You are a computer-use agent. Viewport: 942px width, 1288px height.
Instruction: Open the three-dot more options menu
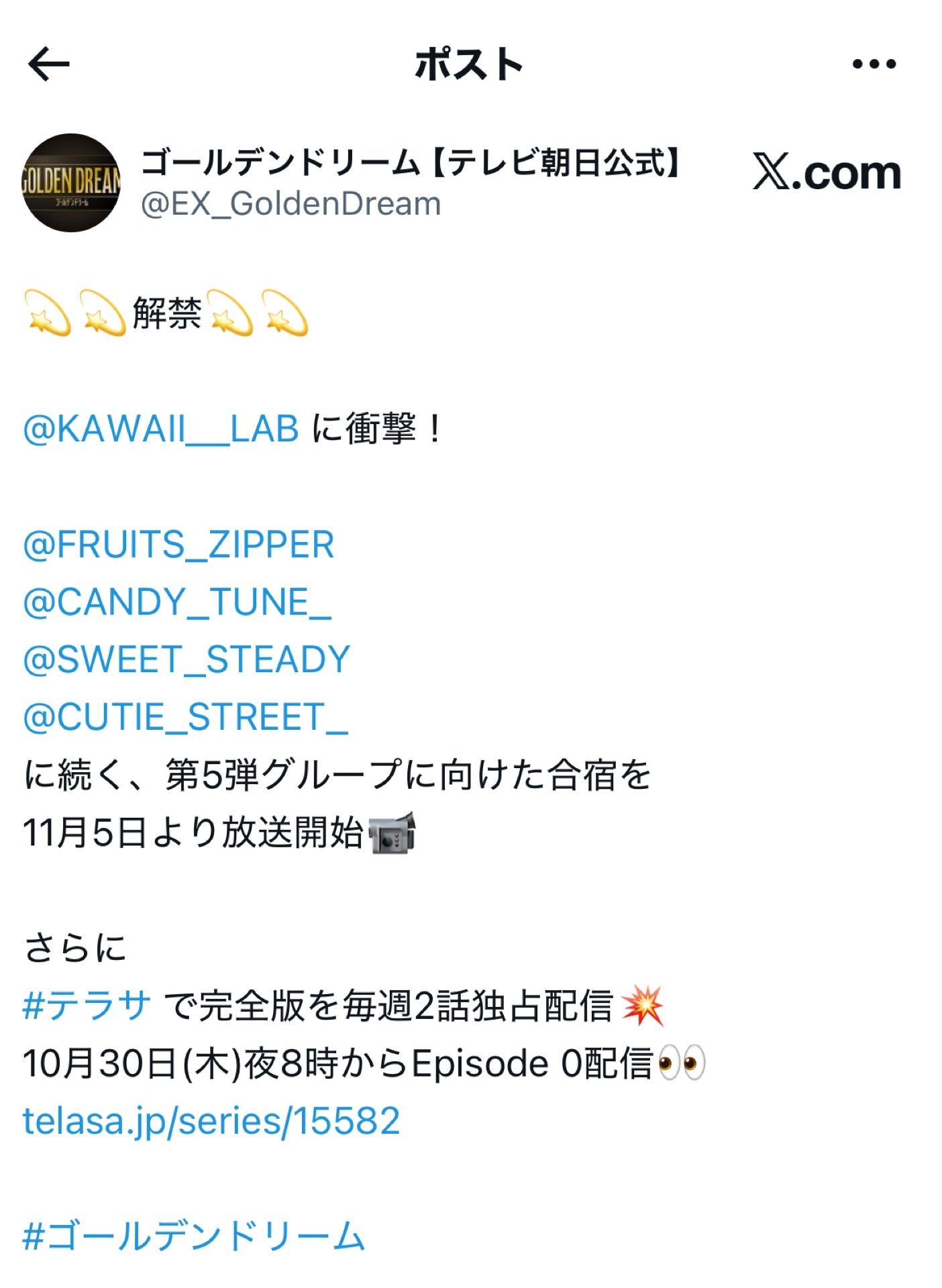point(874,64)
